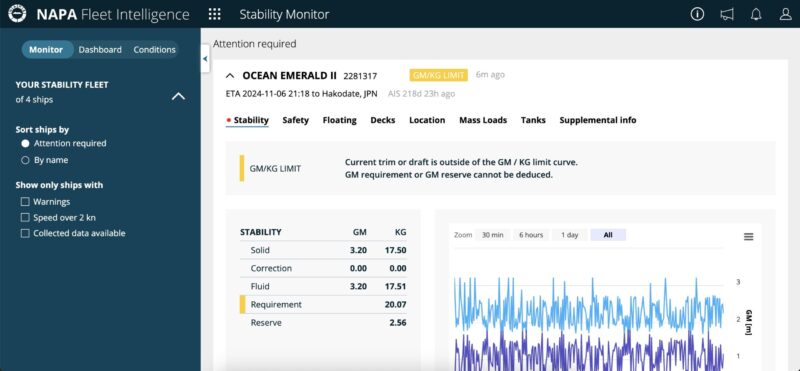
Task: Select the Attention required sort option
Action: tap(25, 143)
